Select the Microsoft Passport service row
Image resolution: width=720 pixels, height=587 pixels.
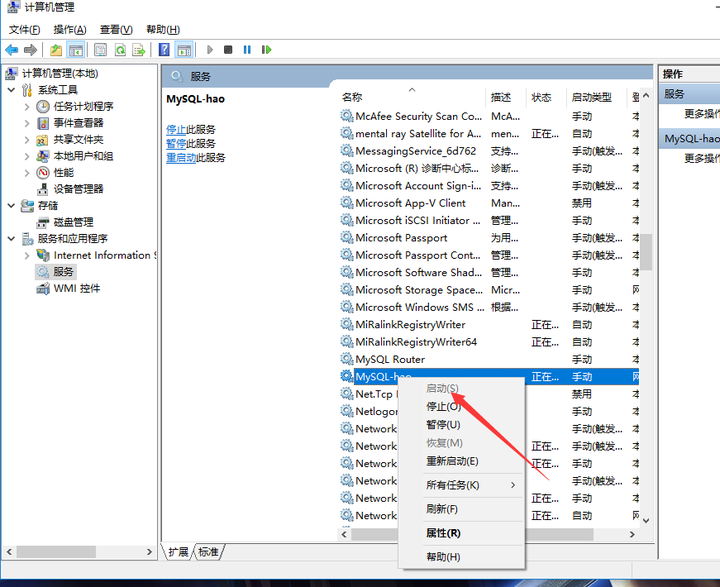click(x=489, y=238)
